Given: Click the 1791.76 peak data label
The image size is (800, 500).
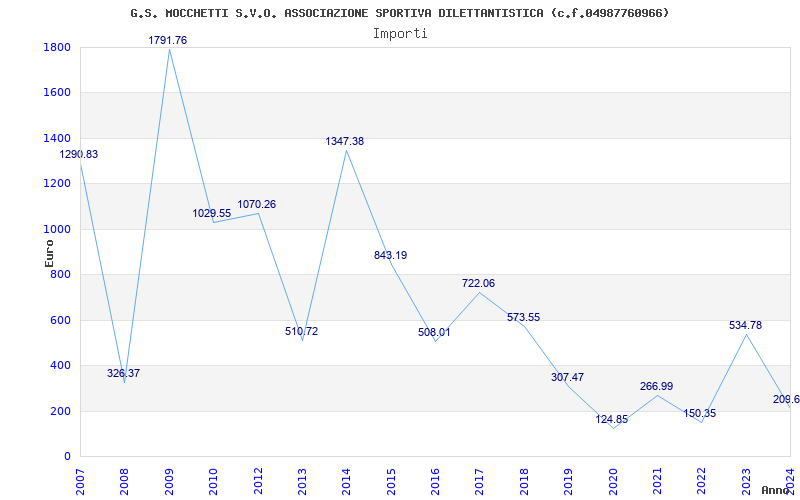Looking at the screenshot, I should click(168, 40).
